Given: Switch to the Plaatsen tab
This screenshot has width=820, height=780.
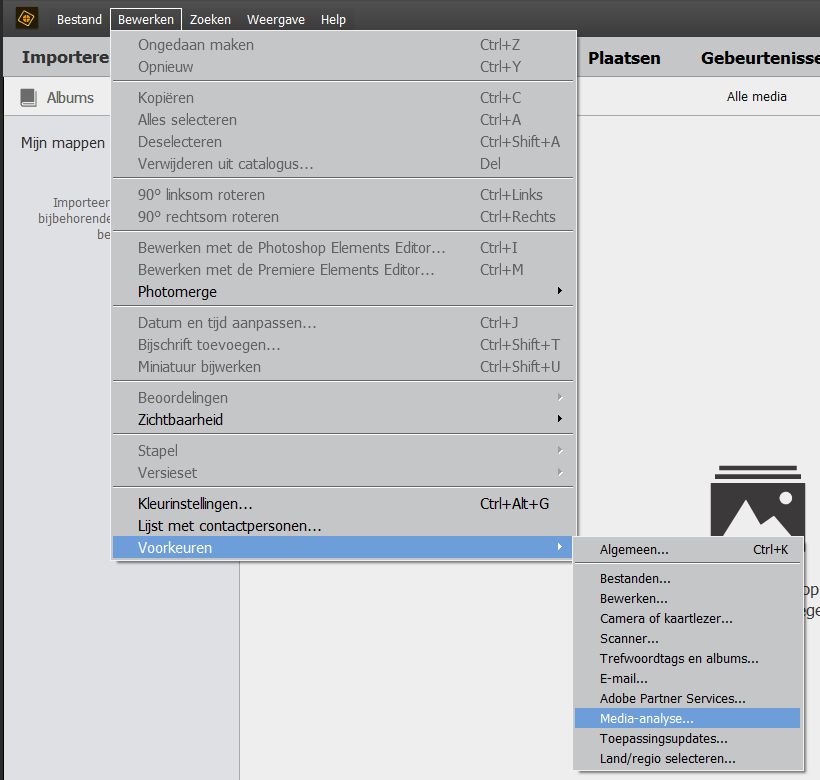Looking at the screenshot, I should tap(624, 58).
